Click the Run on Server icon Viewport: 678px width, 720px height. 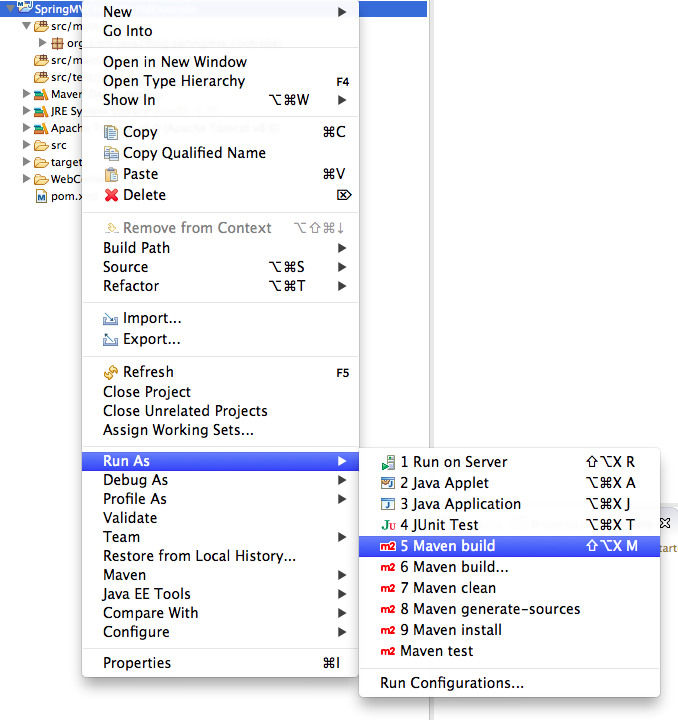pos(388,463)
